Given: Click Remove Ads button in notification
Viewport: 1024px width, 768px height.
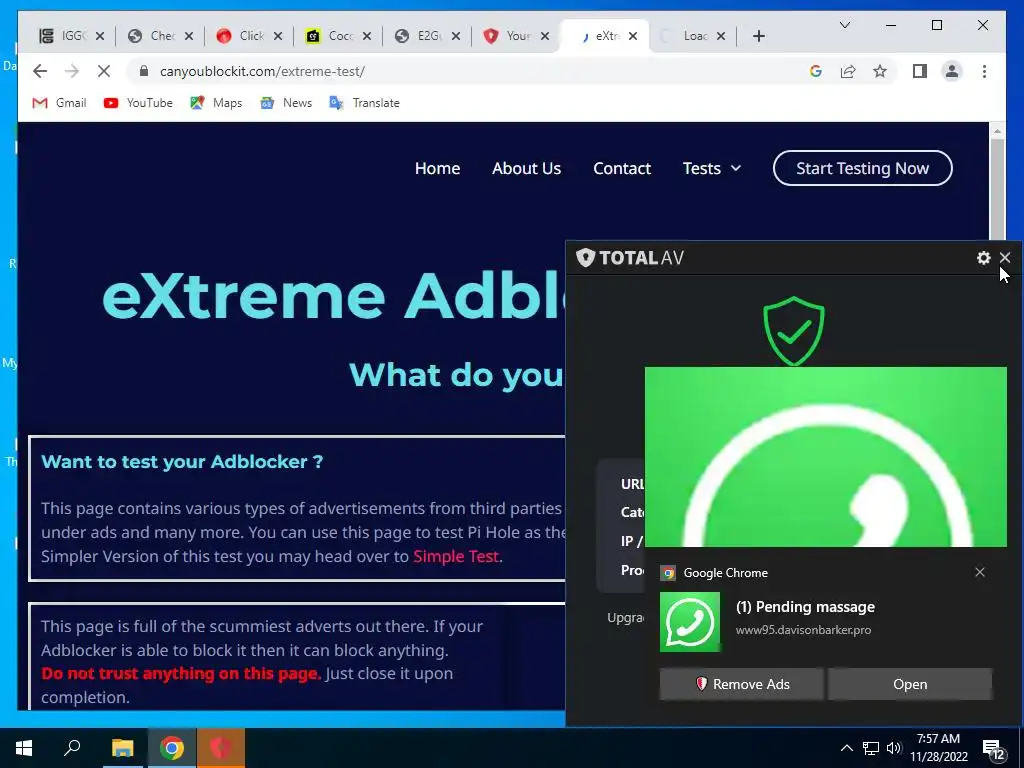Looking at the screenshot, I should [741, 684].
